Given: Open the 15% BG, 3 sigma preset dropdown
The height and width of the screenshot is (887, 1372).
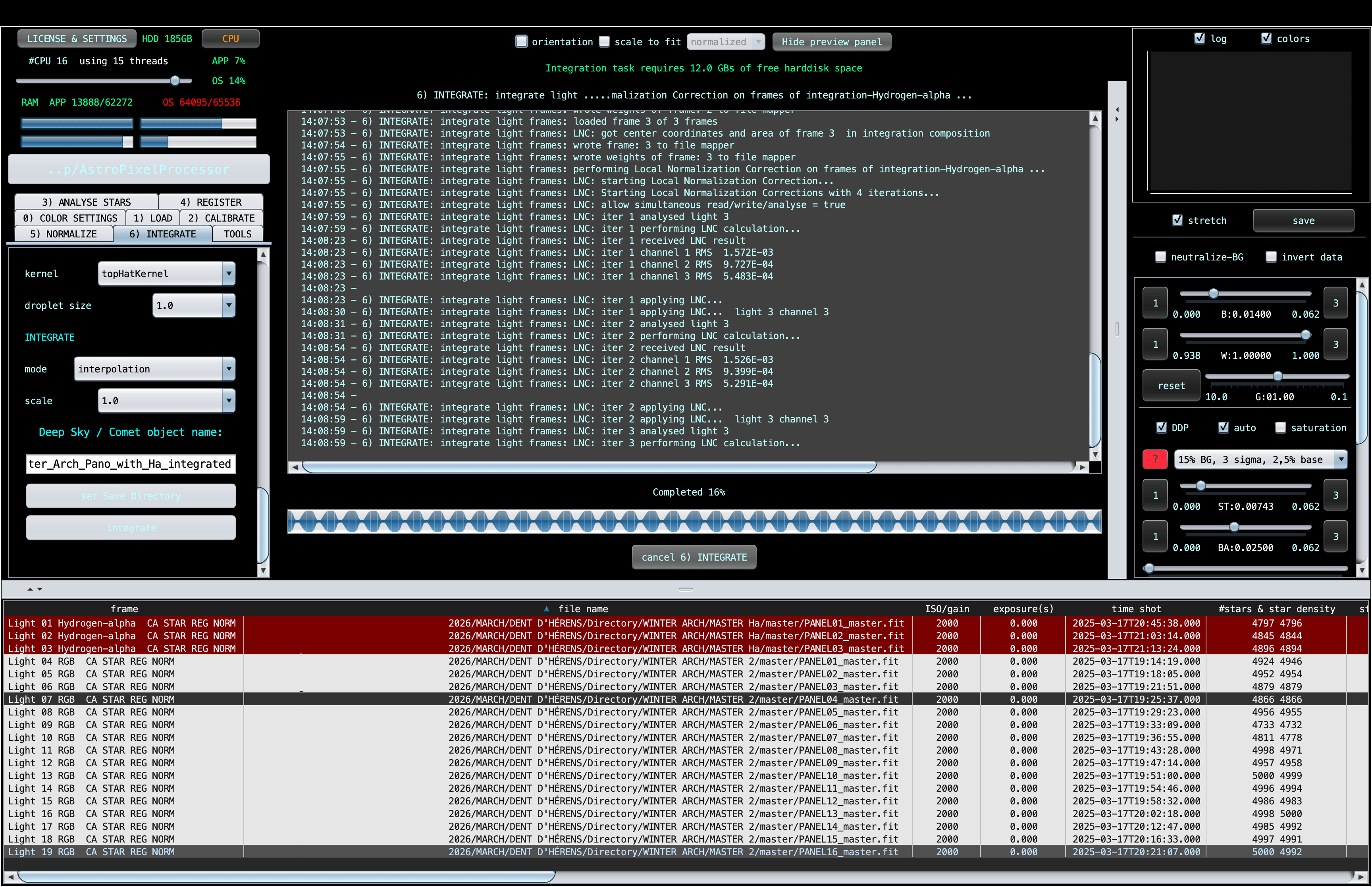Looking at the screenshot, I should tap(1341, 460).
